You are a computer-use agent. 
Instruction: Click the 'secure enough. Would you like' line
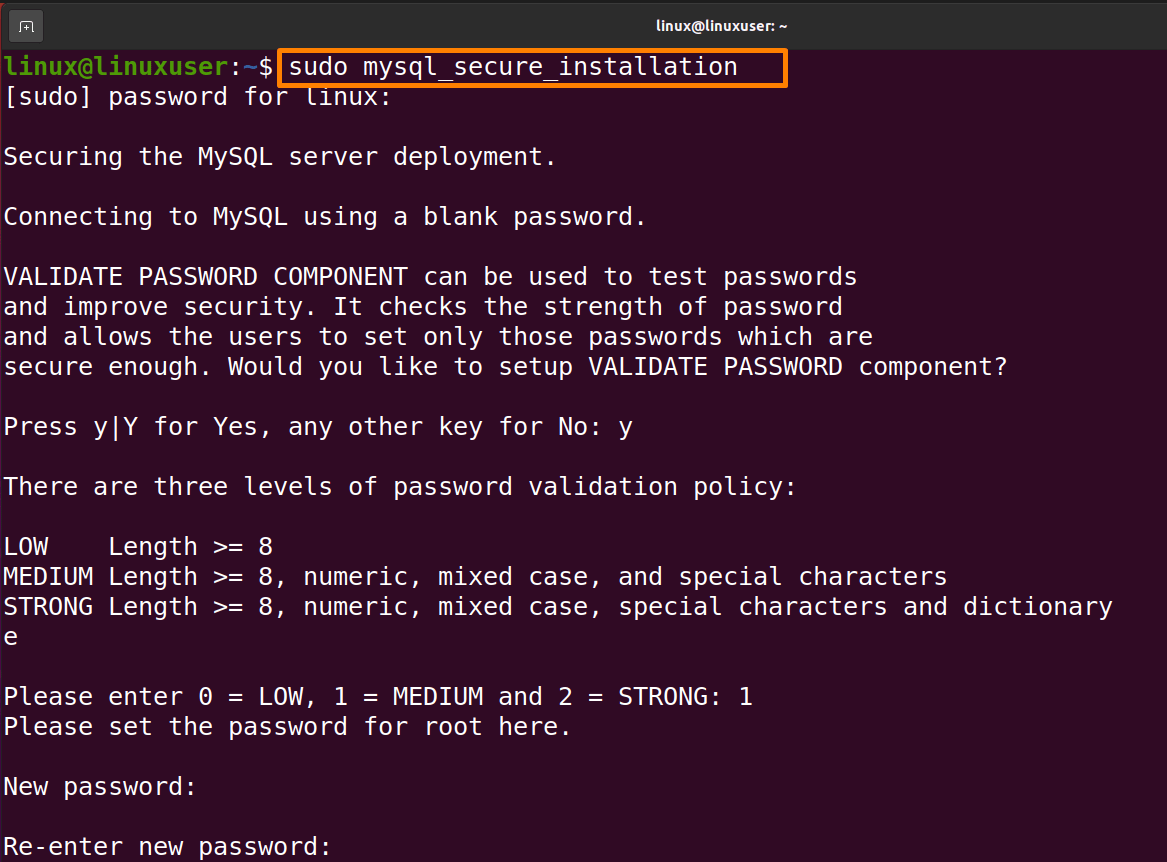(505, 367)
